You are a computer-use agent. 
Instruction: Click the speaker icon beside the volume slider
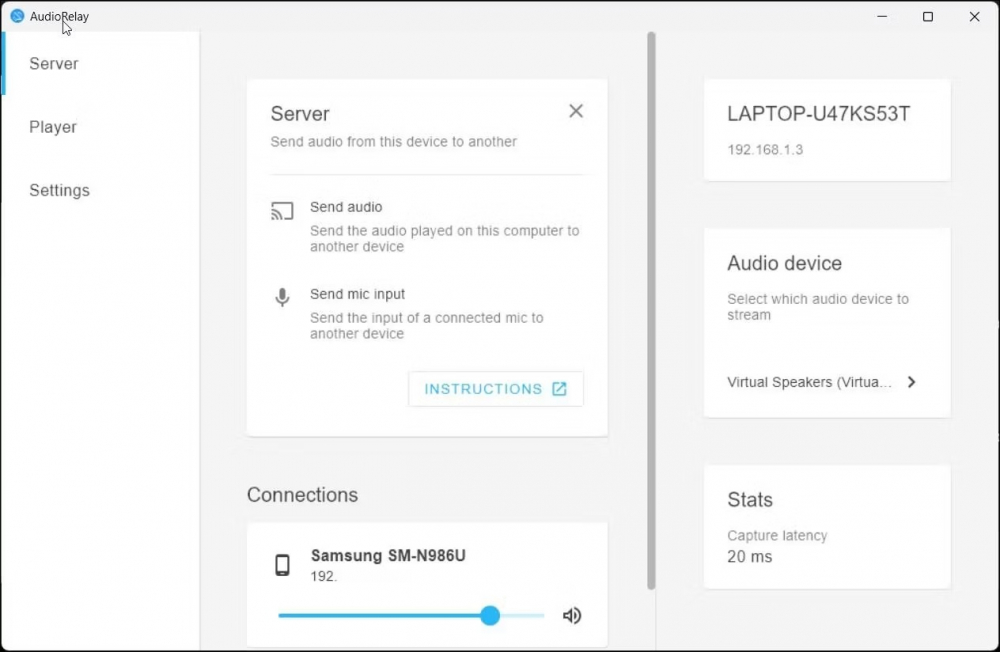click(571, 616)
